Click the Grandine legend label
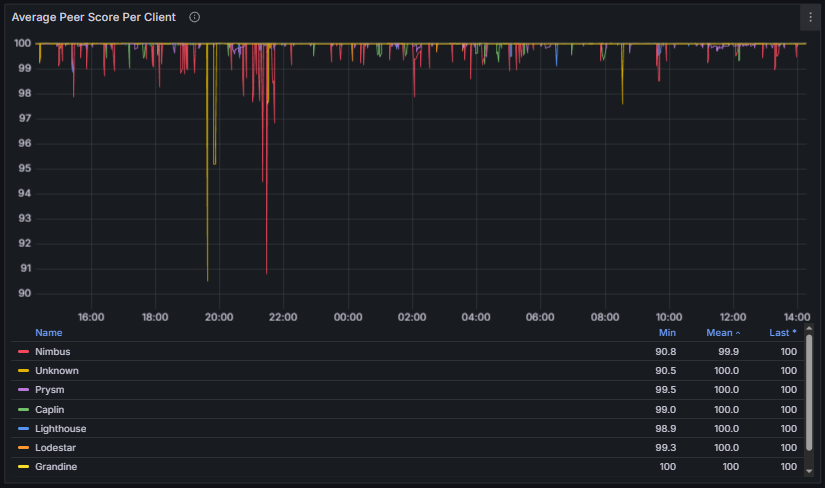The image size is (825, 488). (x=56, y=466)
